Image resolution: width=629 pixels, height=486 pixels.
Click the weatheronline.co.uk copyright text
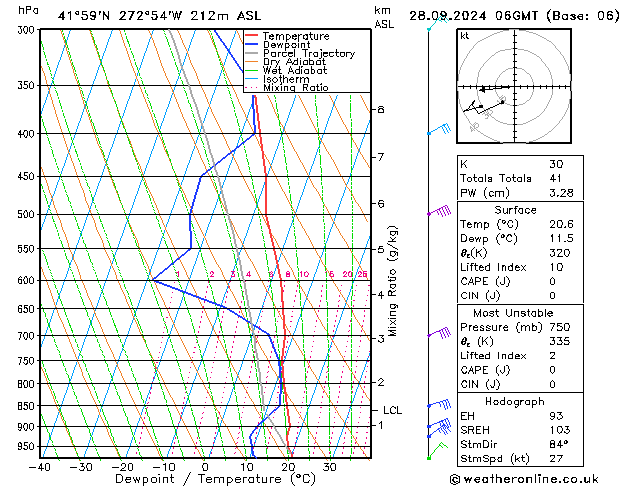[524, 479]
